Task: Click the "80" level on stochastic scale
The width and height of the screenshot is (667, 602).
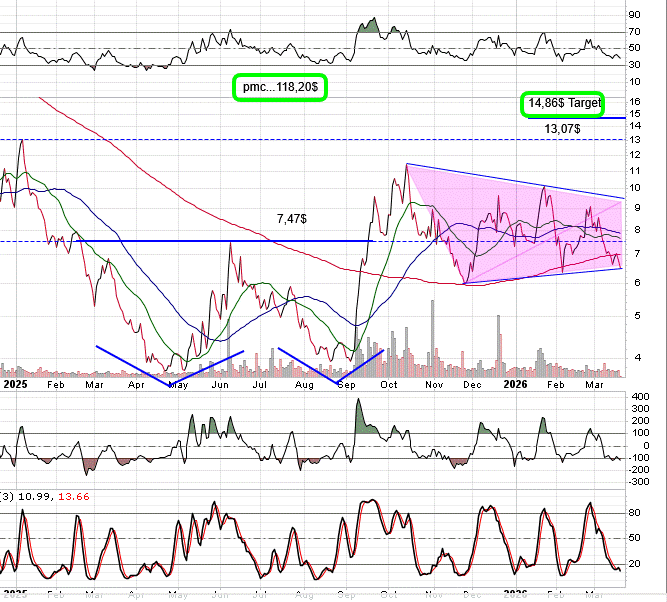Action: [634, 513]
